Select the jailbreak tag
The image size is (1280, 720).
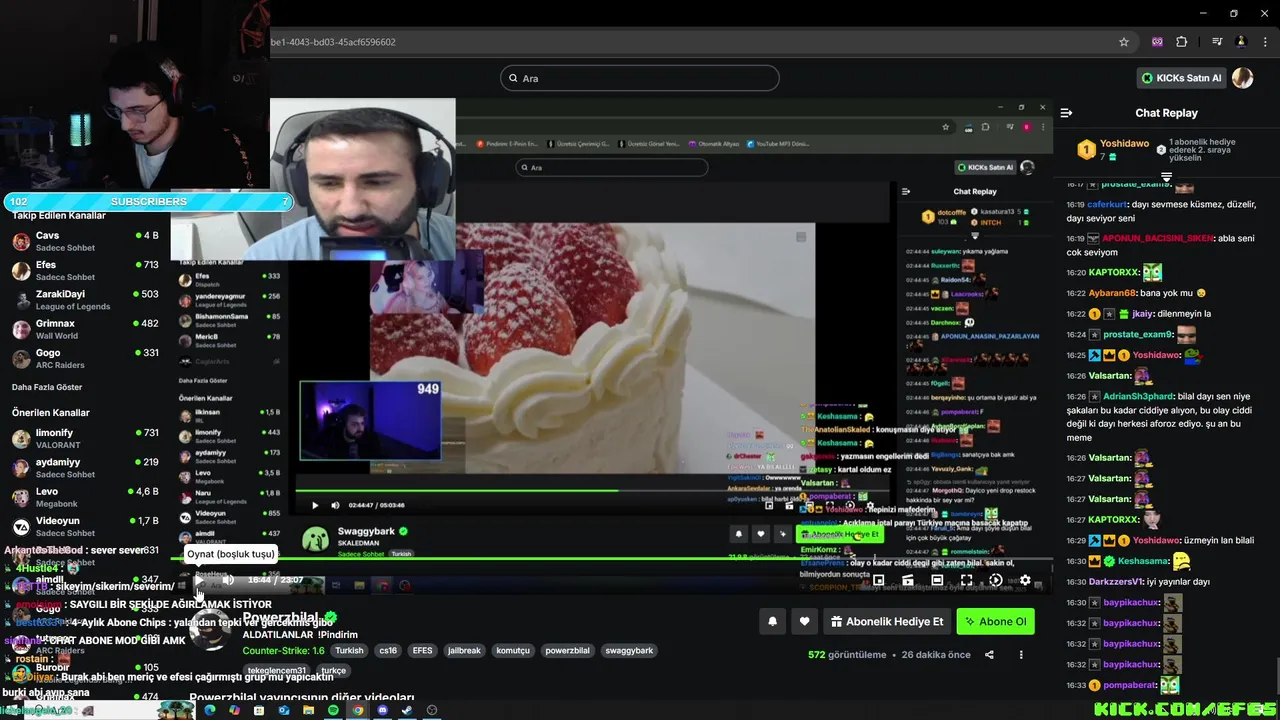pyautogui.click(x=464, y=651)
